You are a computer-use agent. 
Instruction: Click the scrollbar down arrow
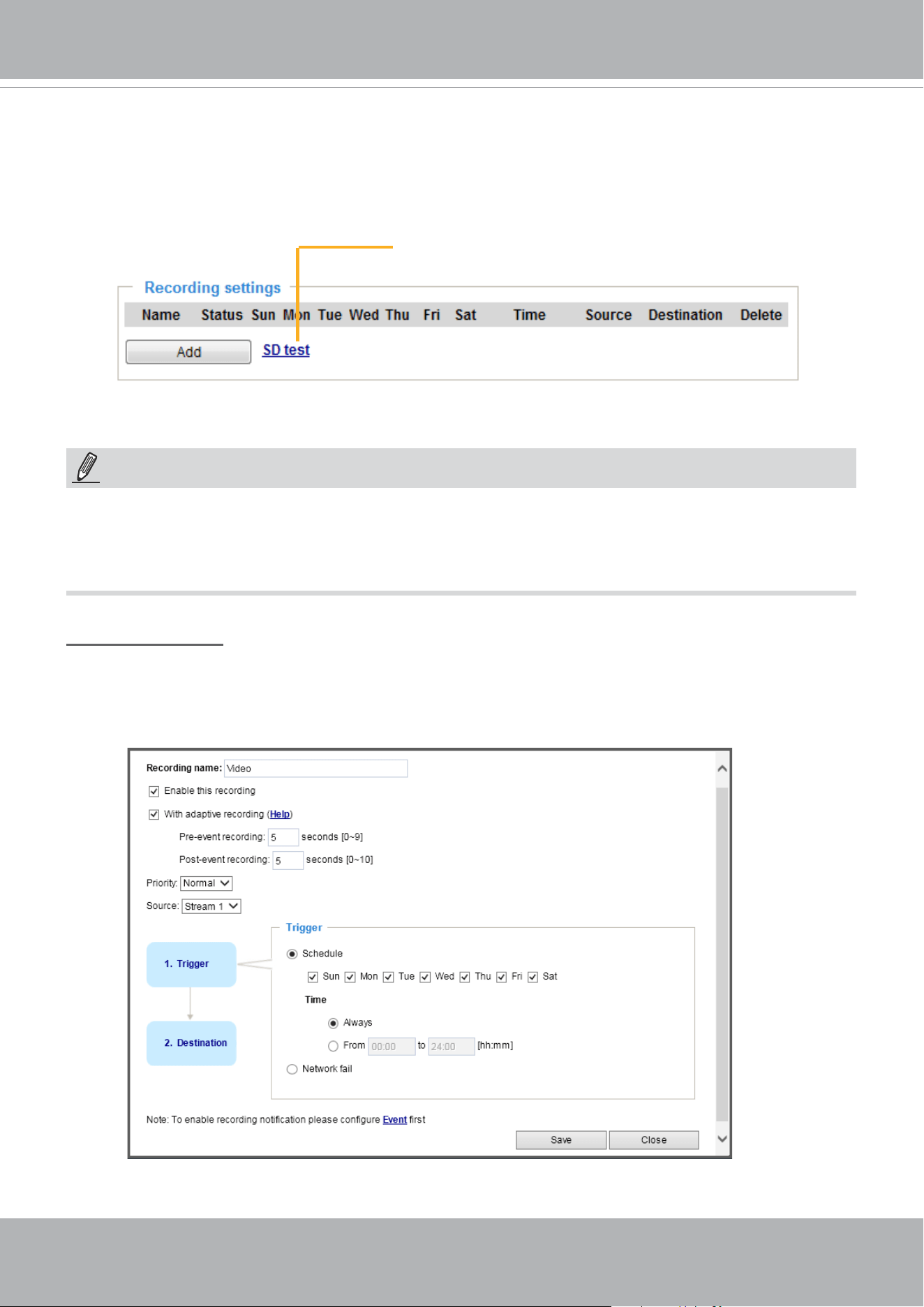coord(722,1139)
